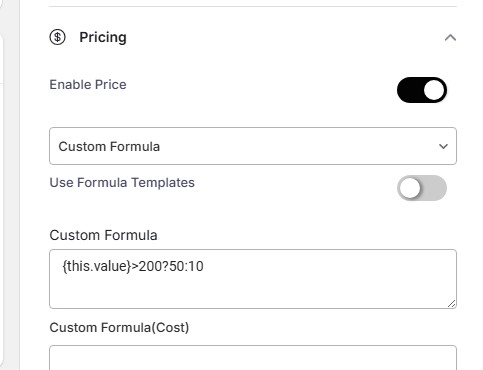The image size is (483, 370).
Task: Collapse the Pricing section with the chevron
Action: pos(450,37)
